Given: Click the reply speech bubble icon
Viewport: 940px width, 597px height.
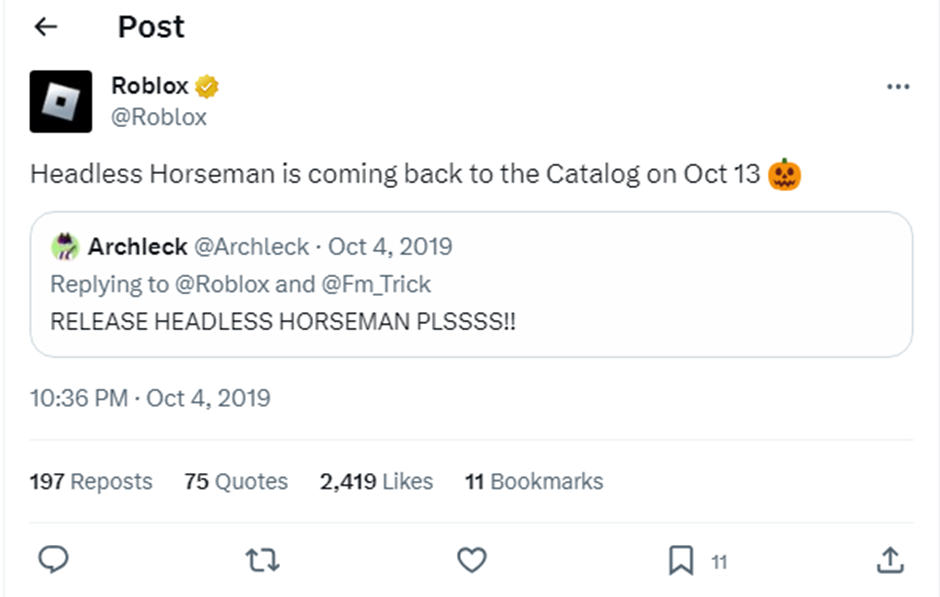Looking at the screenshot, I should click(54, 560).
